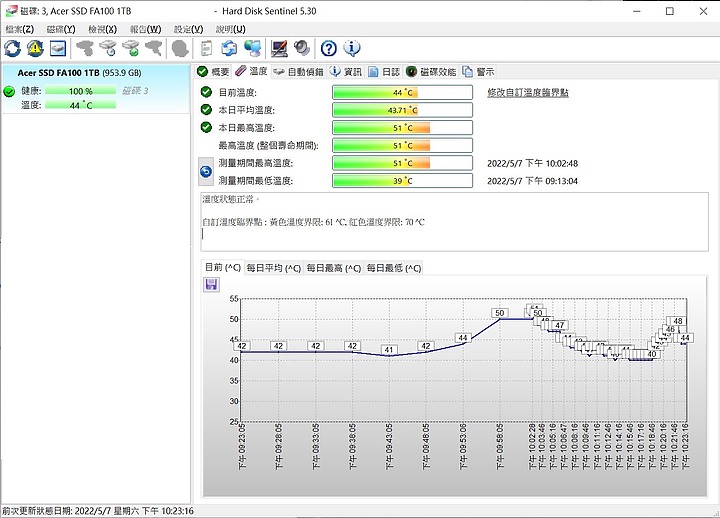Image resolution: width=720 pixels, height=518 pixels.
Task: Switch to the 自動偵錯 tab
Action: click(x=298, y=72)
